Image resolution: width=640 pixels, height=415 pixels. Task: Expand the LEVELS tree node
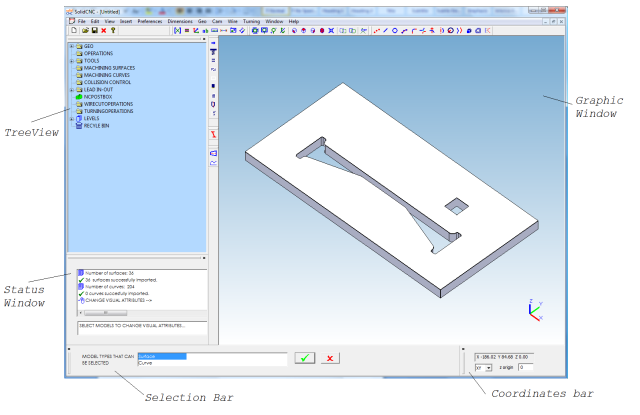(x=70, y=118)
